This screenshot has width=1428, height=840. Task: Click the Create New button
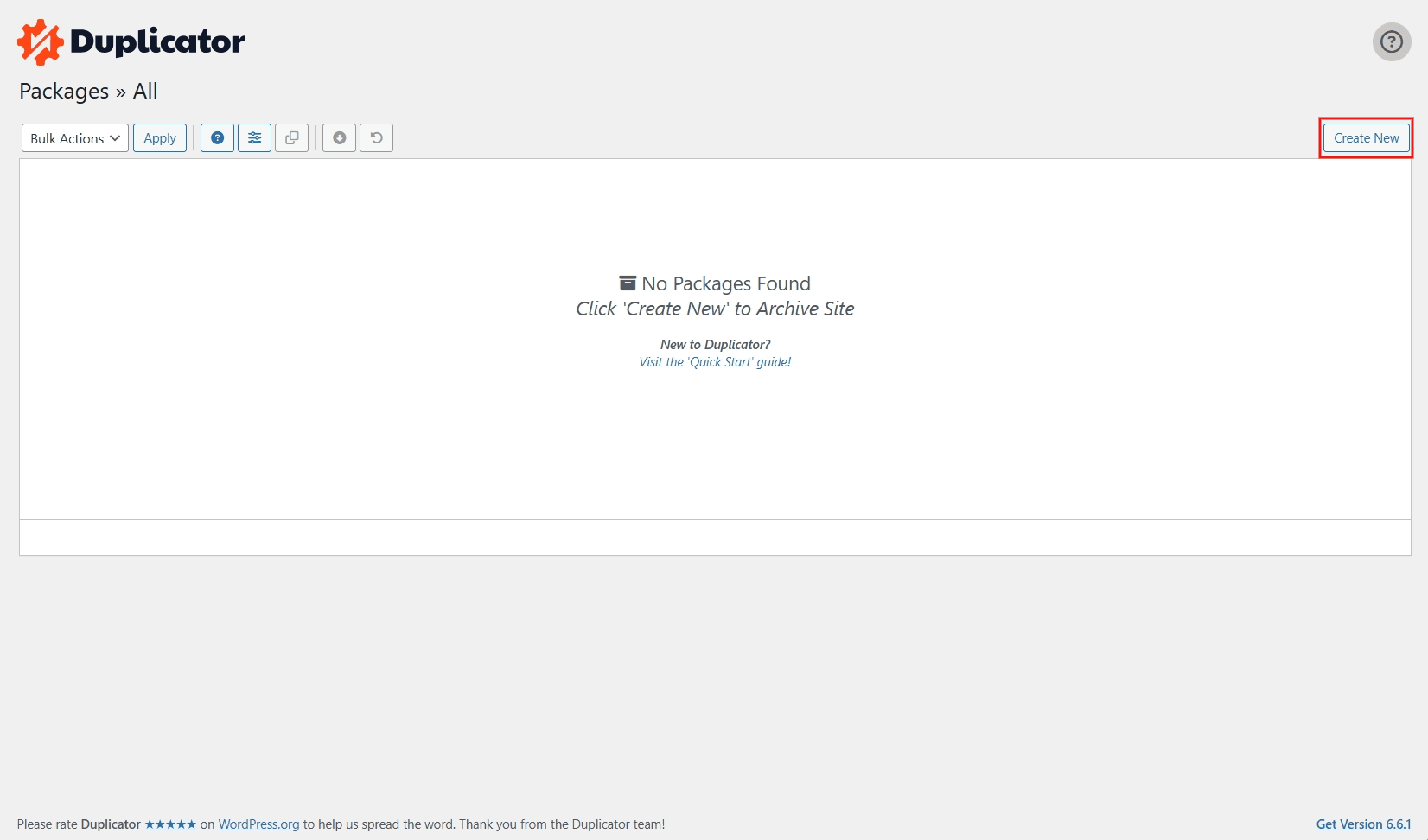[1366, 138]
